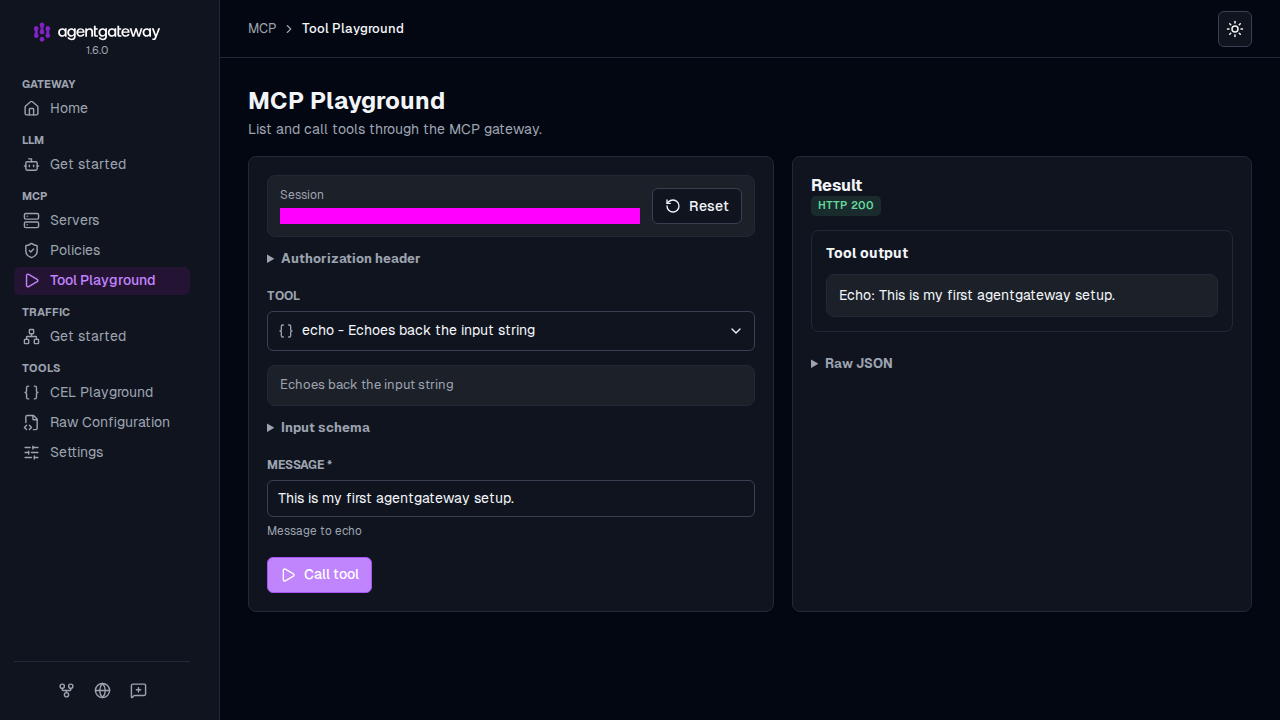
Task: Click the Raw Configuration file icon
Action: click(32, 422)
